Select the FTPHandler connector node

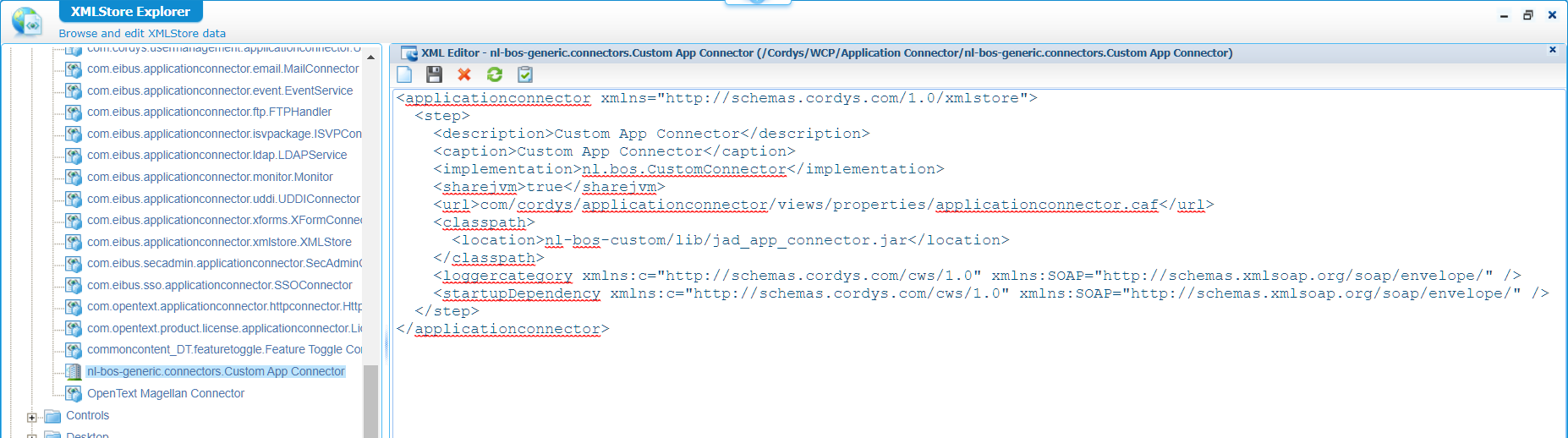pyautogui.click(x=209, y=112)
